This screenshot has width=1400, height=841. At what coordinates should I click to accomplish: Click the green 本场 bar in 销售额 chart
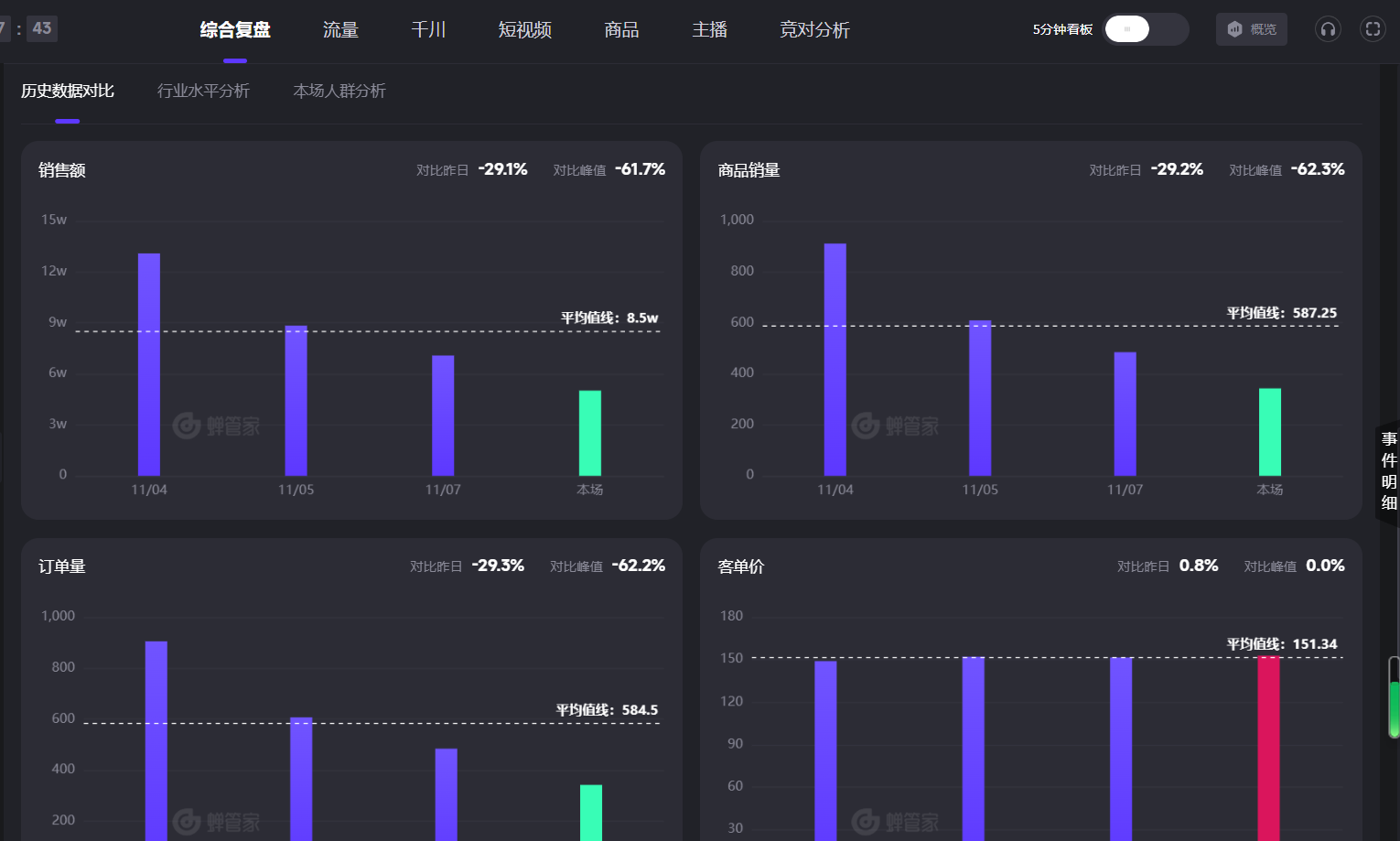(590, 433)
